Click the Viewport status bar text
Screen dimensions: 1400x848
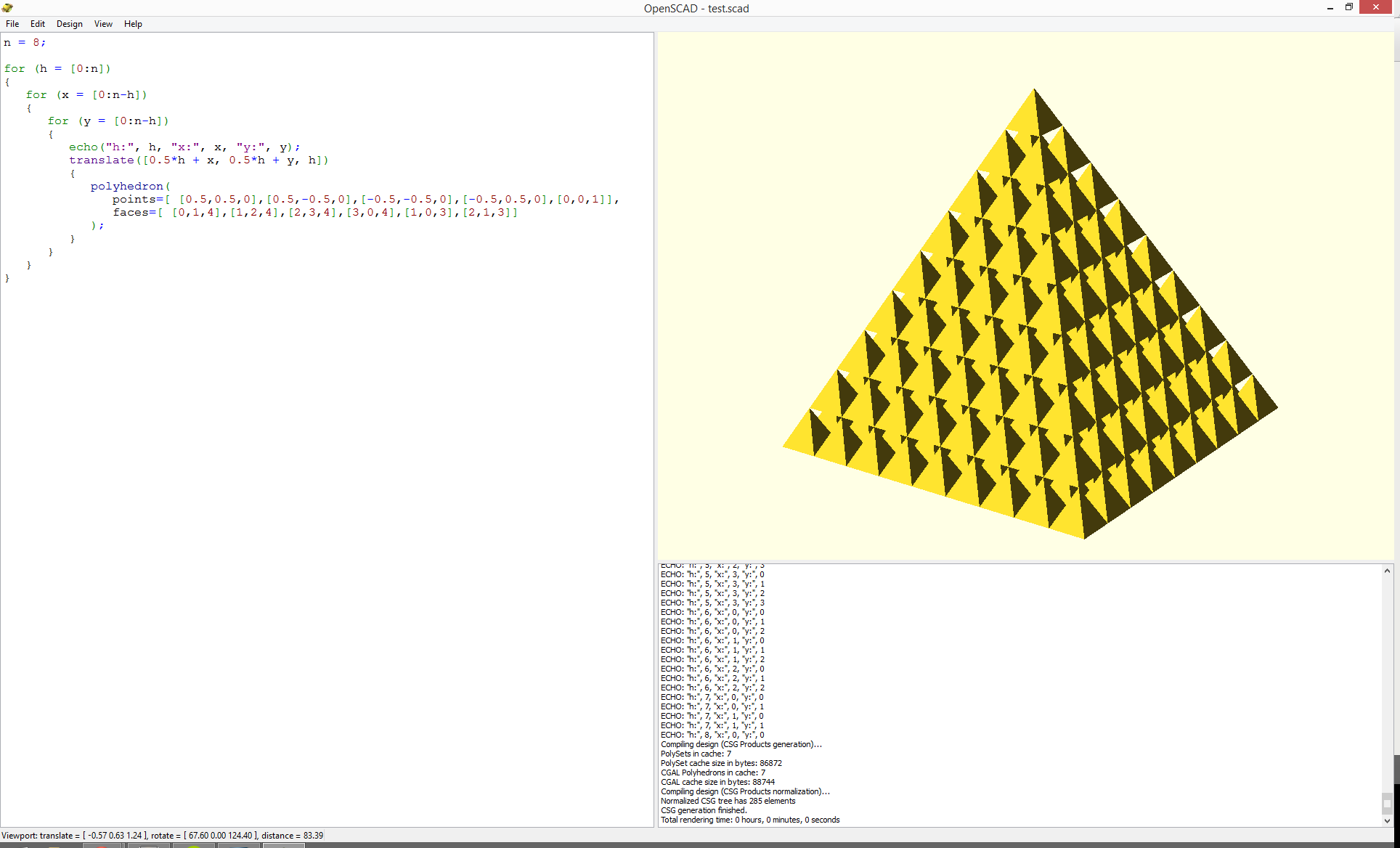tap(162, 836)
